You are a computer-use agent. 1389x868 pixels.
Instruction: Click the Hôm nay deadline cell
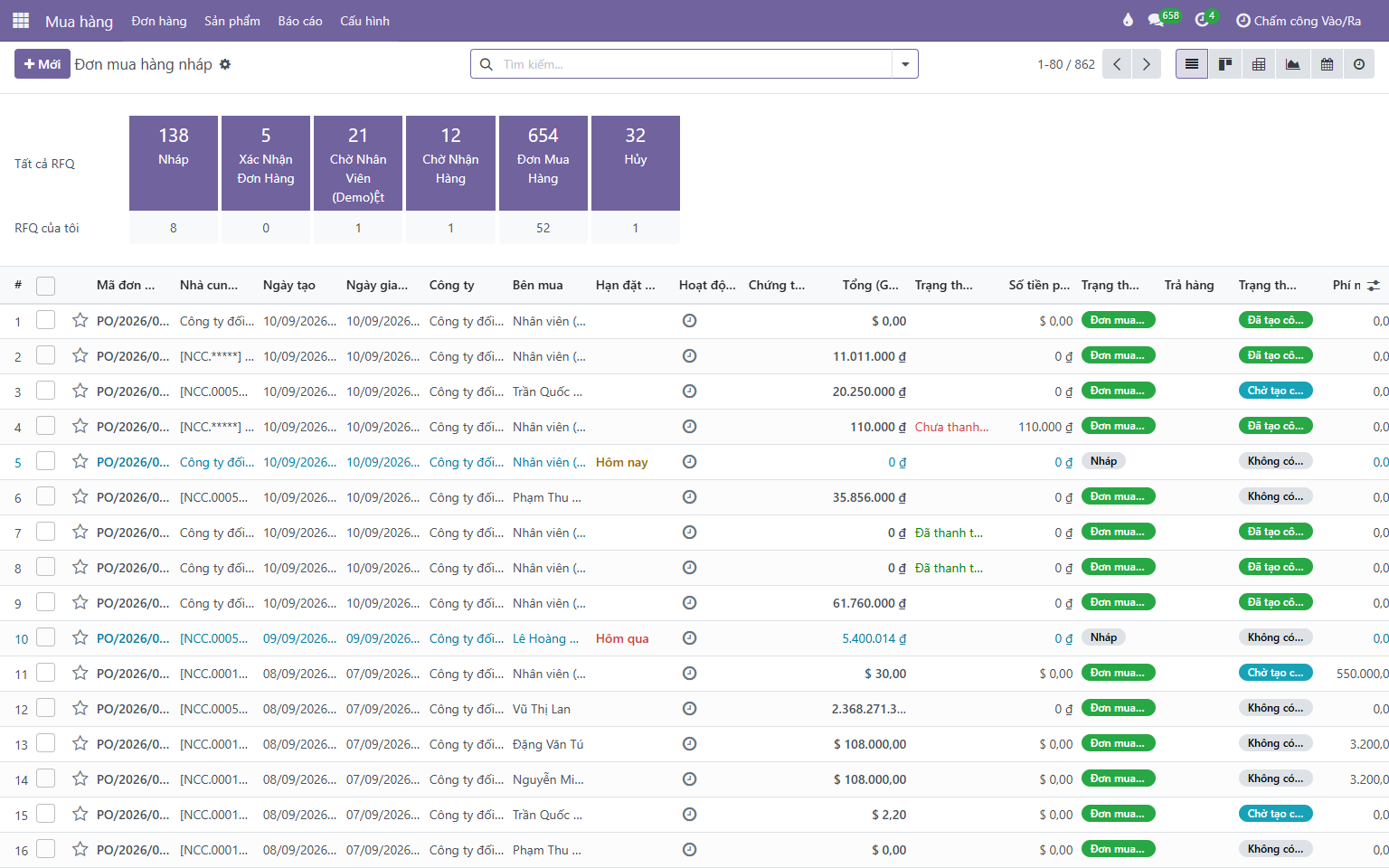click(x=622, y=462)
